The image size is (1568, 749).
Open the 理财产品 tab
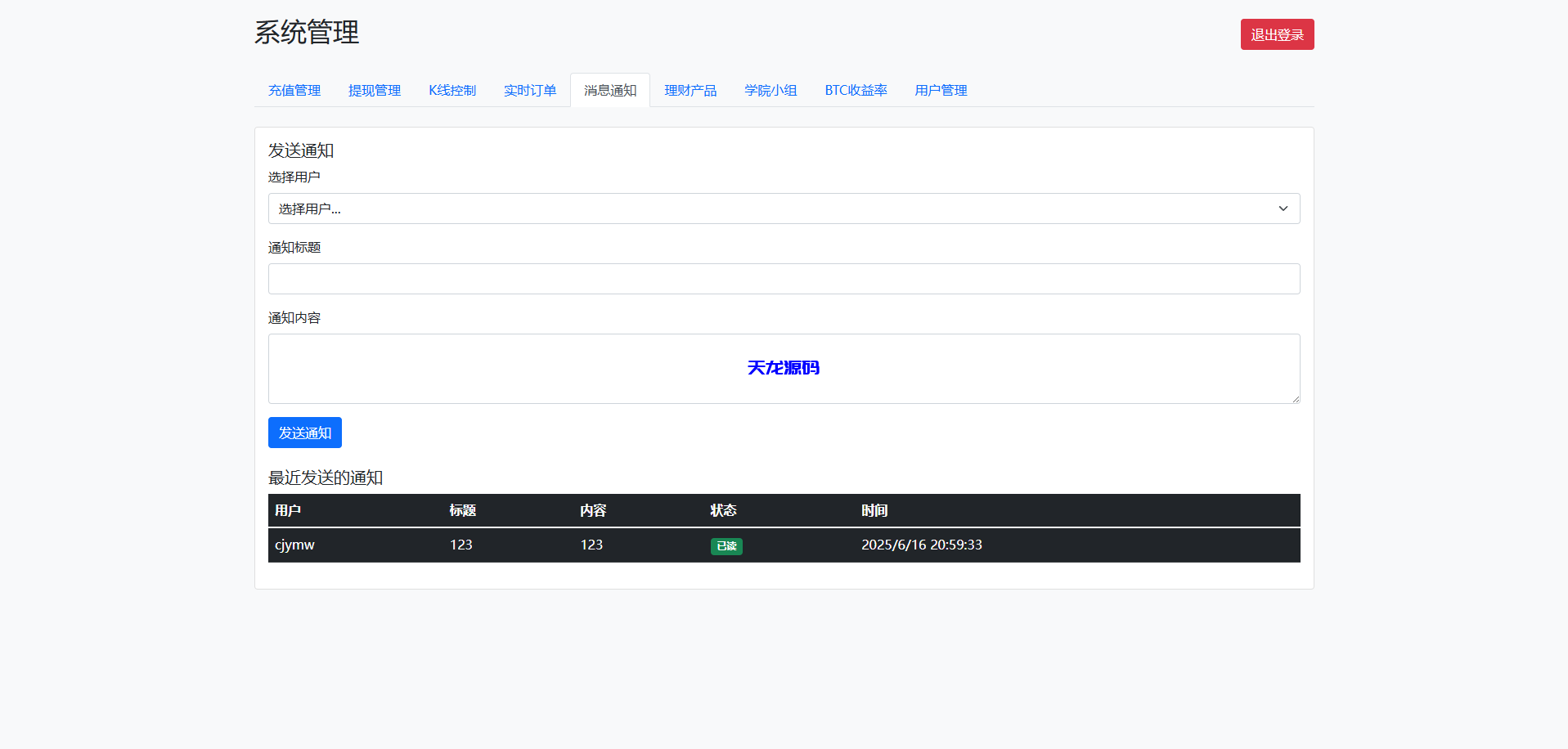coord(690,91)
